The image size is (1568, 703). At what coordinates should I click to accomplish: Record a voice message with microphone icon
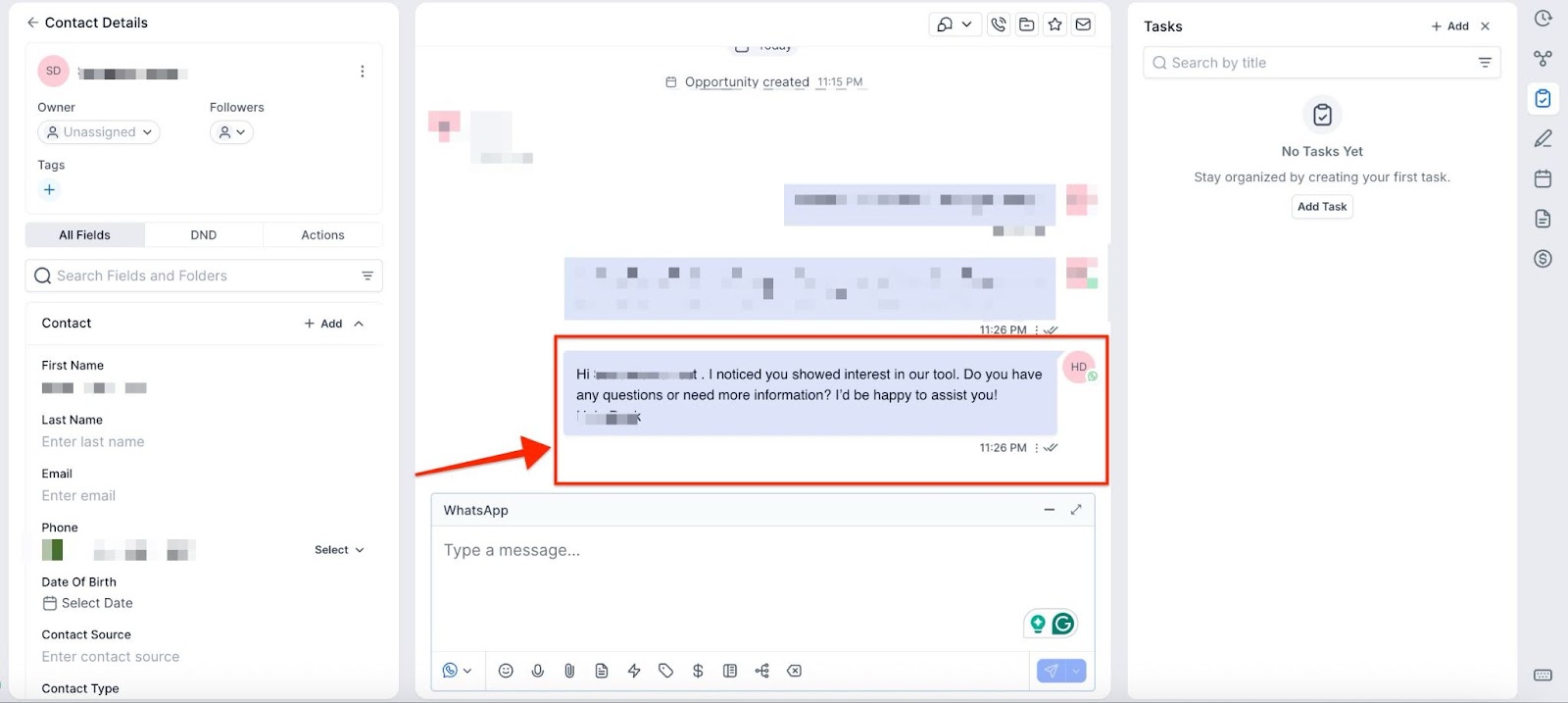pyautogui.click(x=538, y=672)
